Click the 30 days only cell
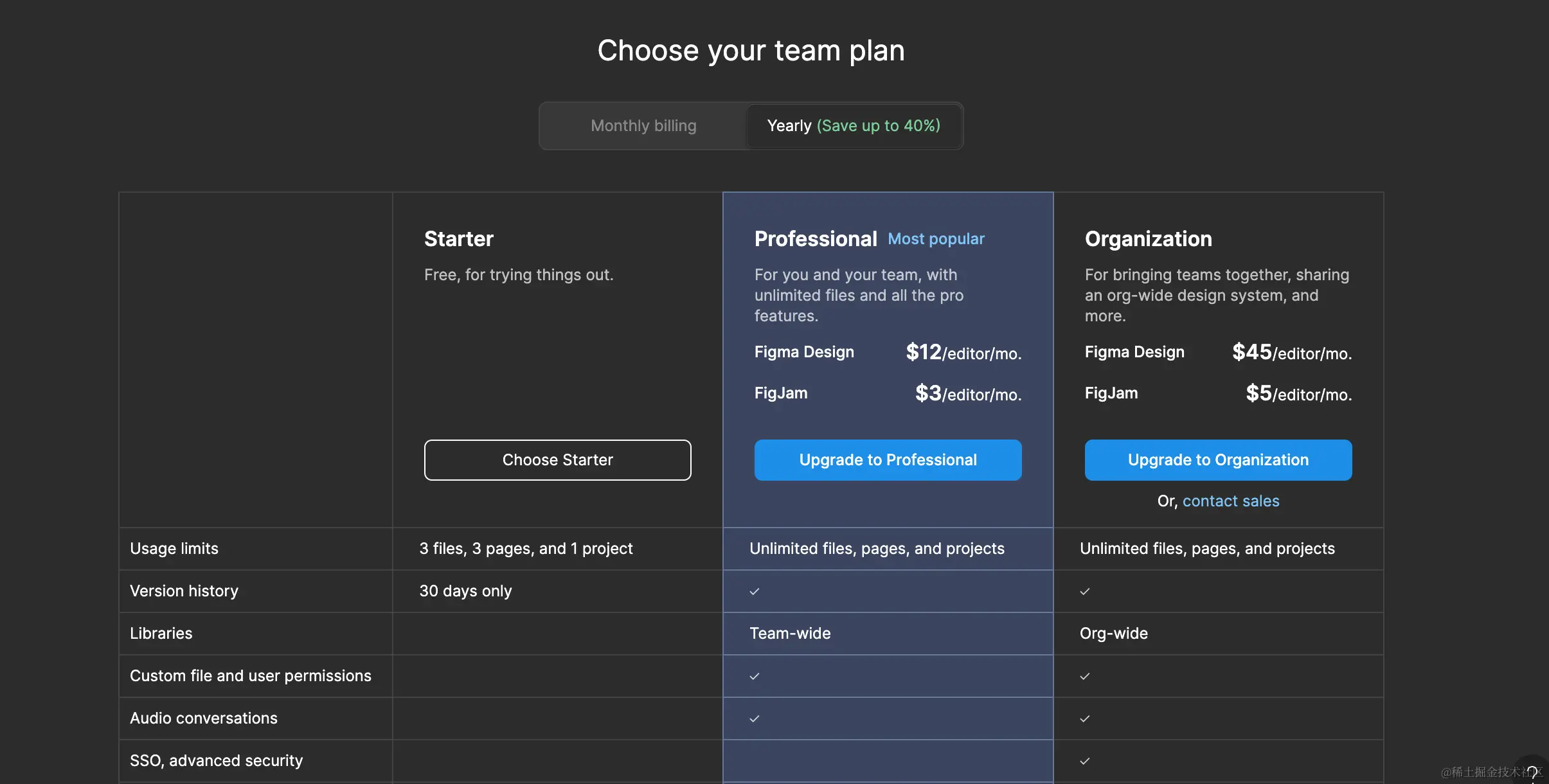1549x784 pixels. tap(465, 591)
